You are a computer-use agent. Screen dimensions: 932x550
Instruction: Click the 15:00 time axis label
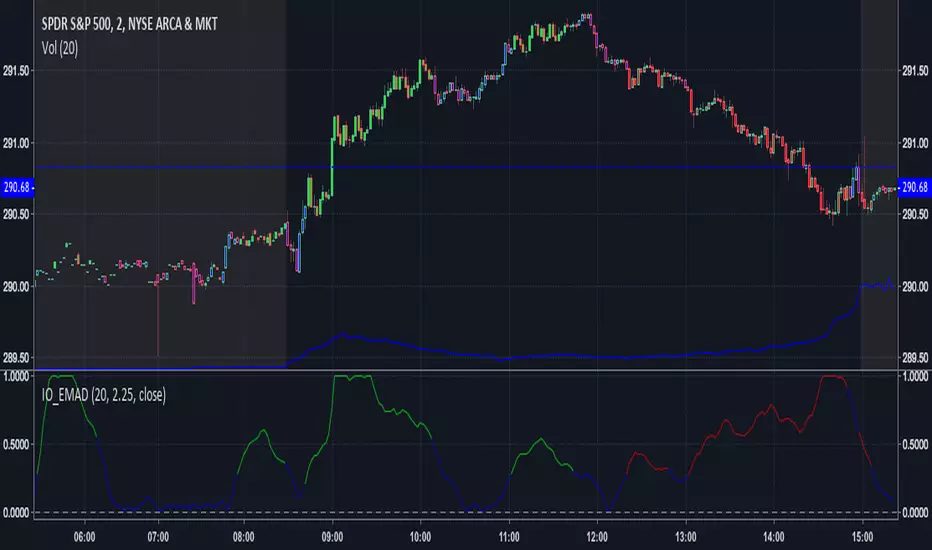point(862,537)
